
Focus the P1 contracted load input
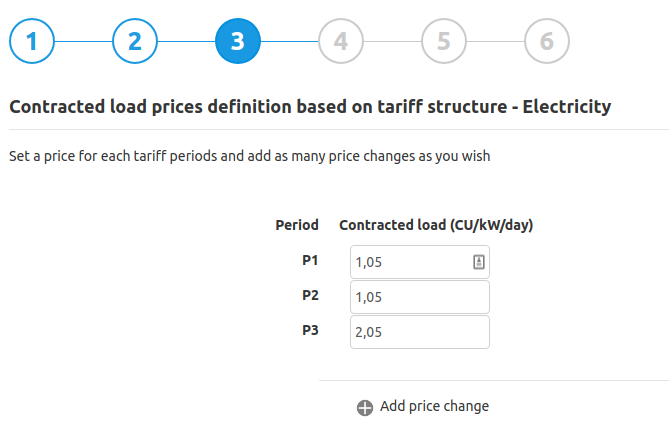[420, 262]
